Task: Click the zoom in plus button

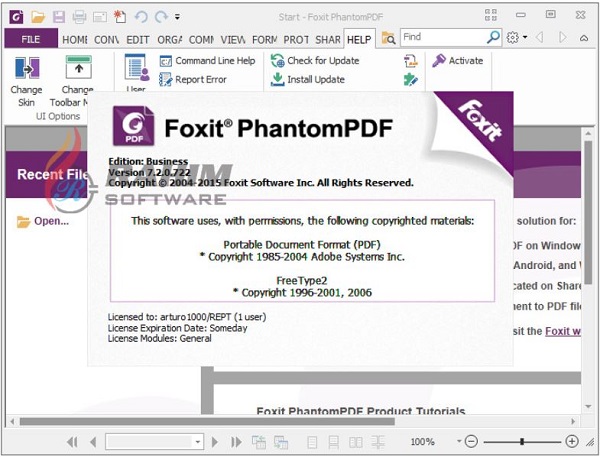Action: pyautogui.click(x=572, y=442)
